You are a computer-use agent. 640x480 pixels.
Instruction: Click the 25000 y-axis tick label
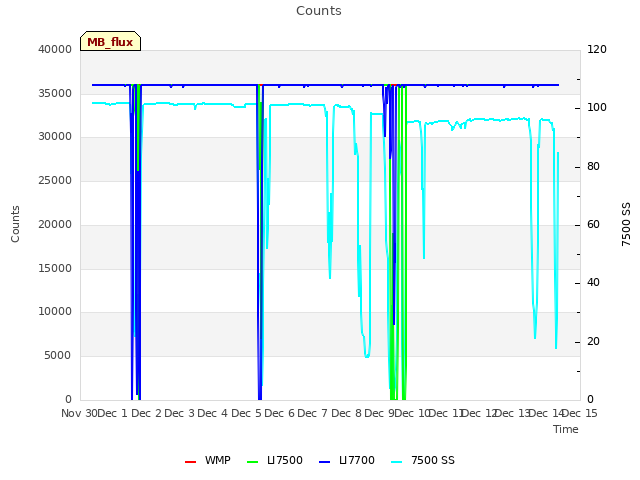(55, 180)
